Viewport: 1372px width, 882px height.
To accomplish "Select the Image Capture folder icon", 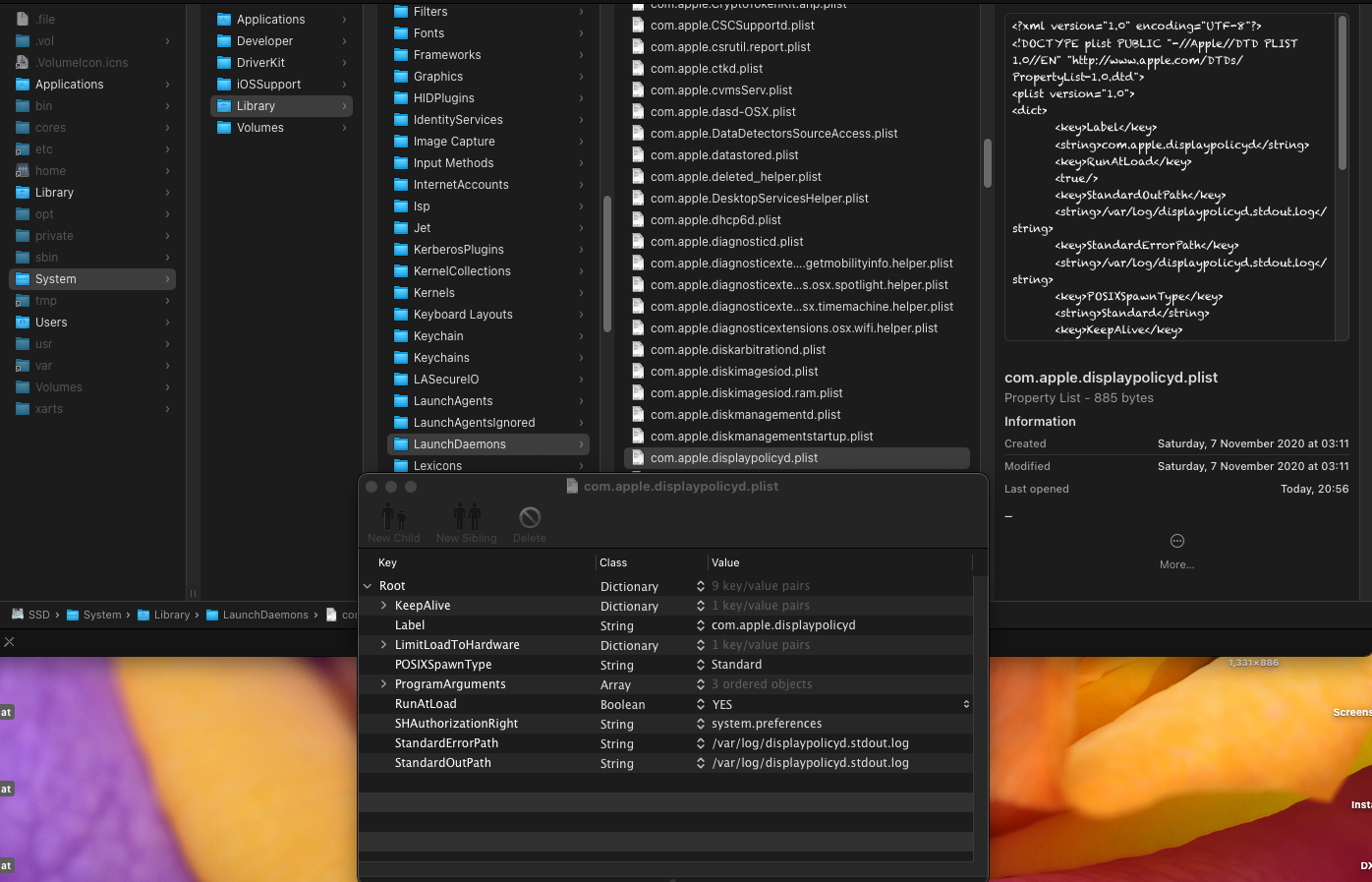I will pos(401,142).
